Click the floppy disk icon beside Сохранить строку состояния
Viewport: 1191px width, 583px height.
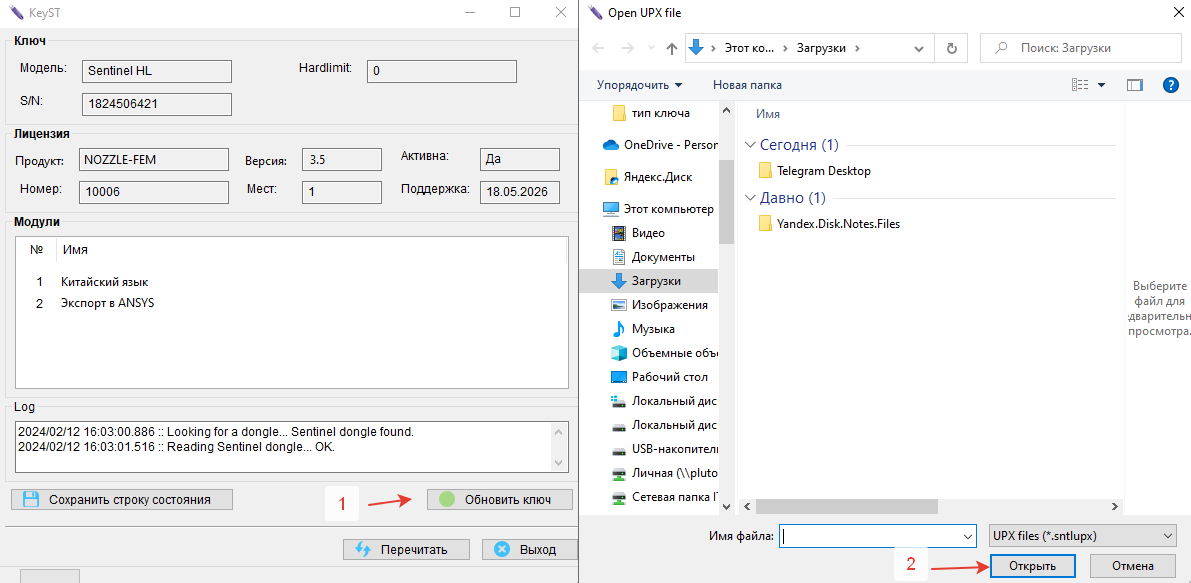30,499
